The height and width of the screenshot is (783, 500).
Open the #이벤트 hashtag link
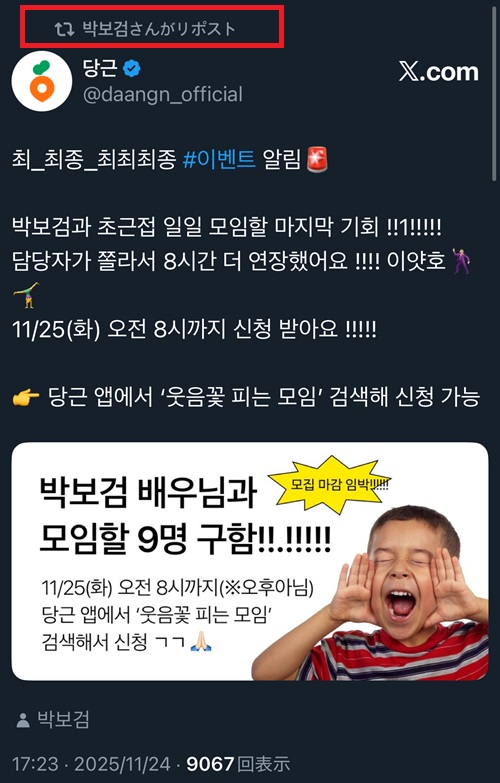click(x=219, y=160)
